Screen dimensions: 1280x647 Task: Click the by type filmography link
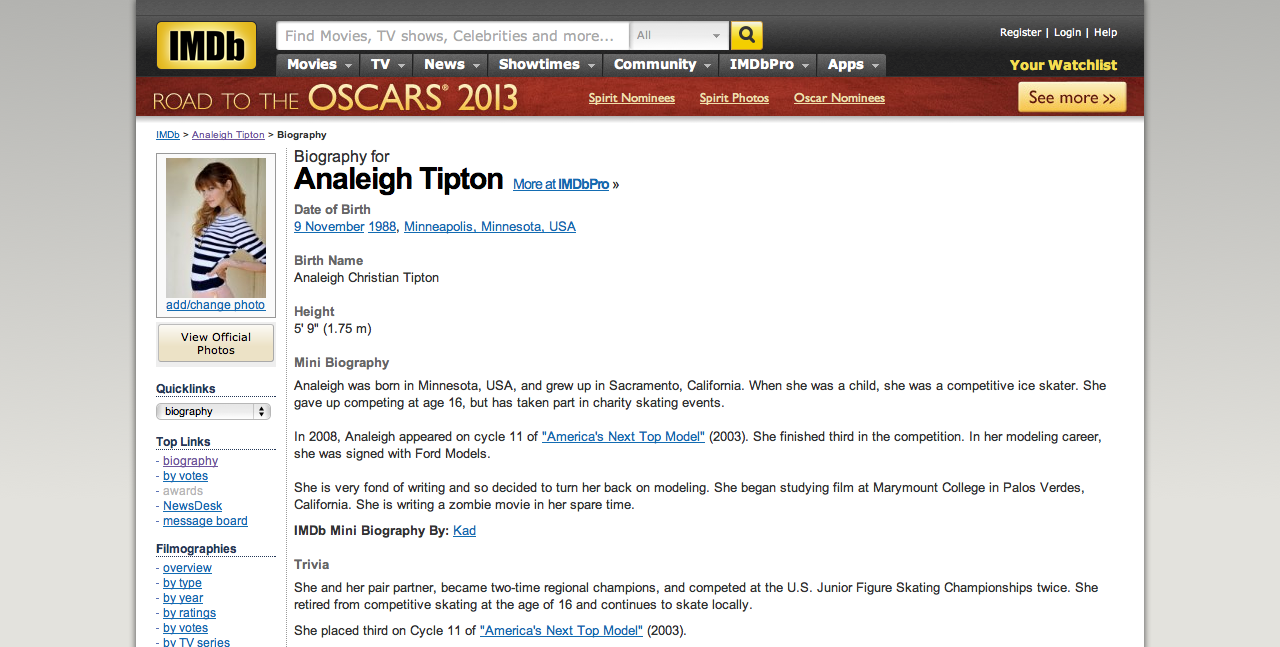(182, 583)
